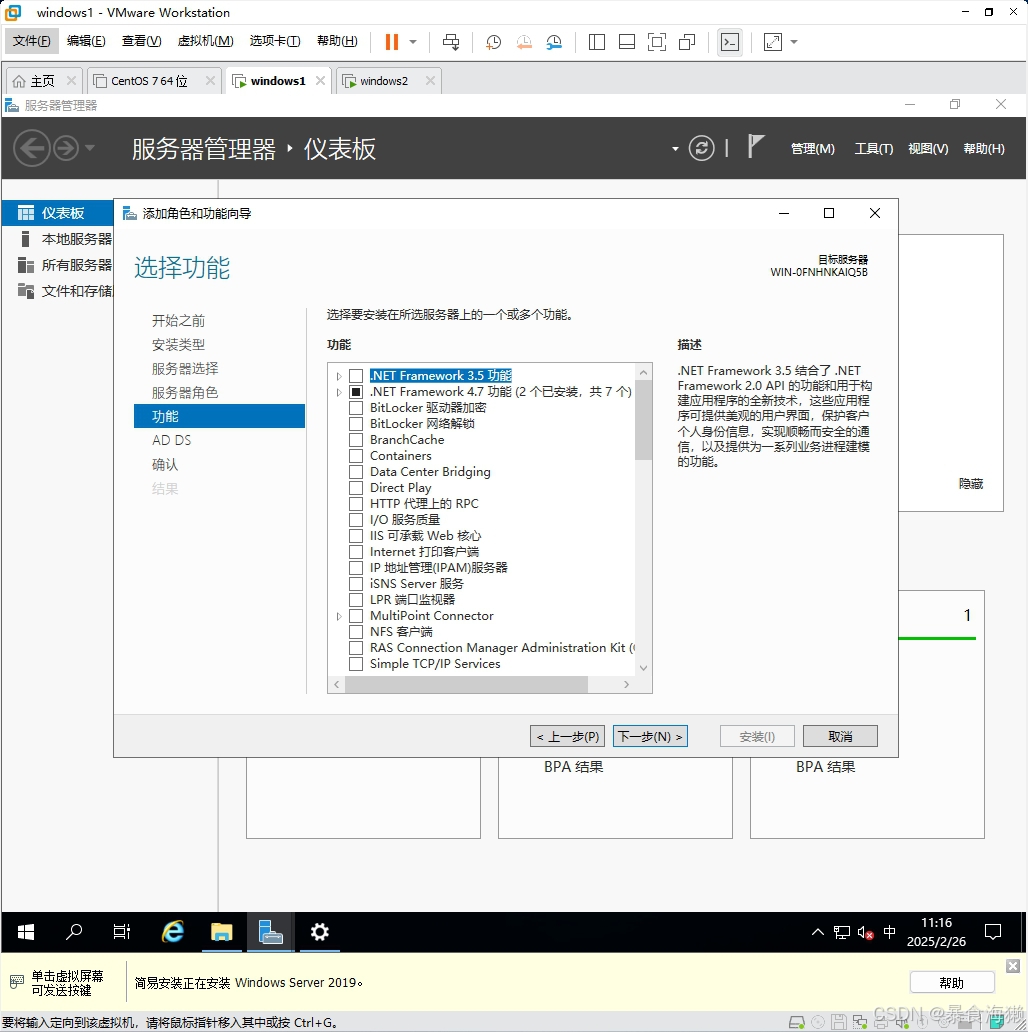Click the 帮助 button in VMware hint bar
Image resolution: width=1028 pixels, height=1032 pixels.
click(952, 983)
